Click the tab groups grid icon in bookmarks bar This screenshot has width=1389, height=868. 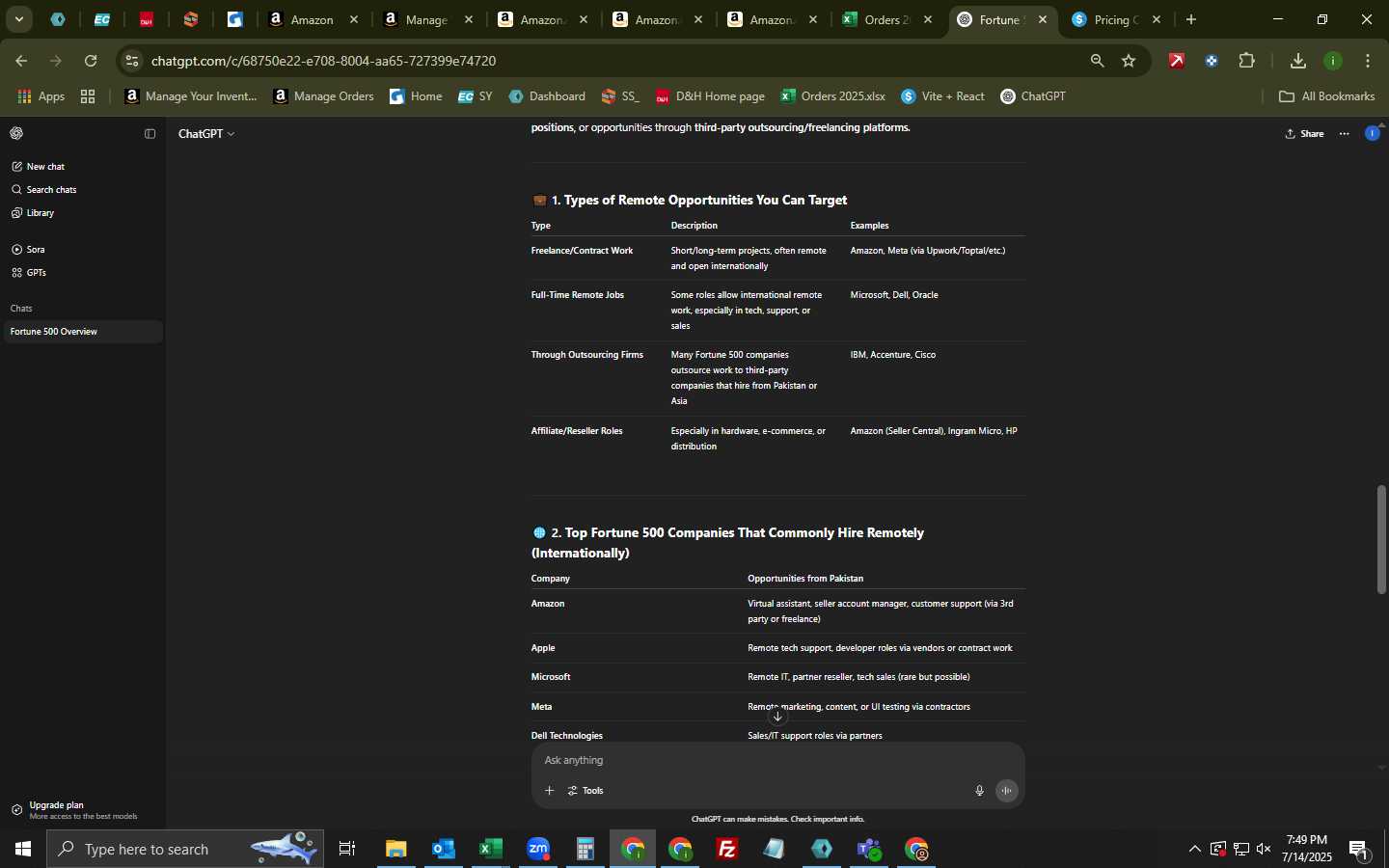[88, 96]
